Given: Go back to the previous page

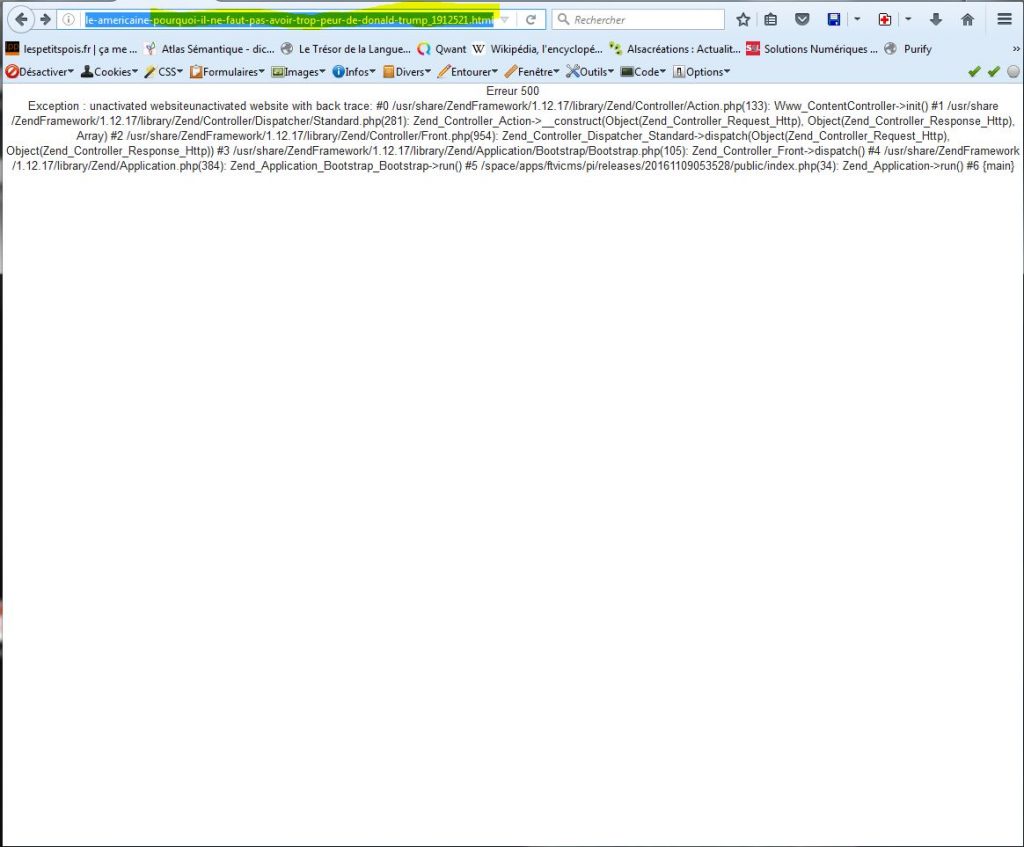Looking at the screenshot, I should point(21,19).
